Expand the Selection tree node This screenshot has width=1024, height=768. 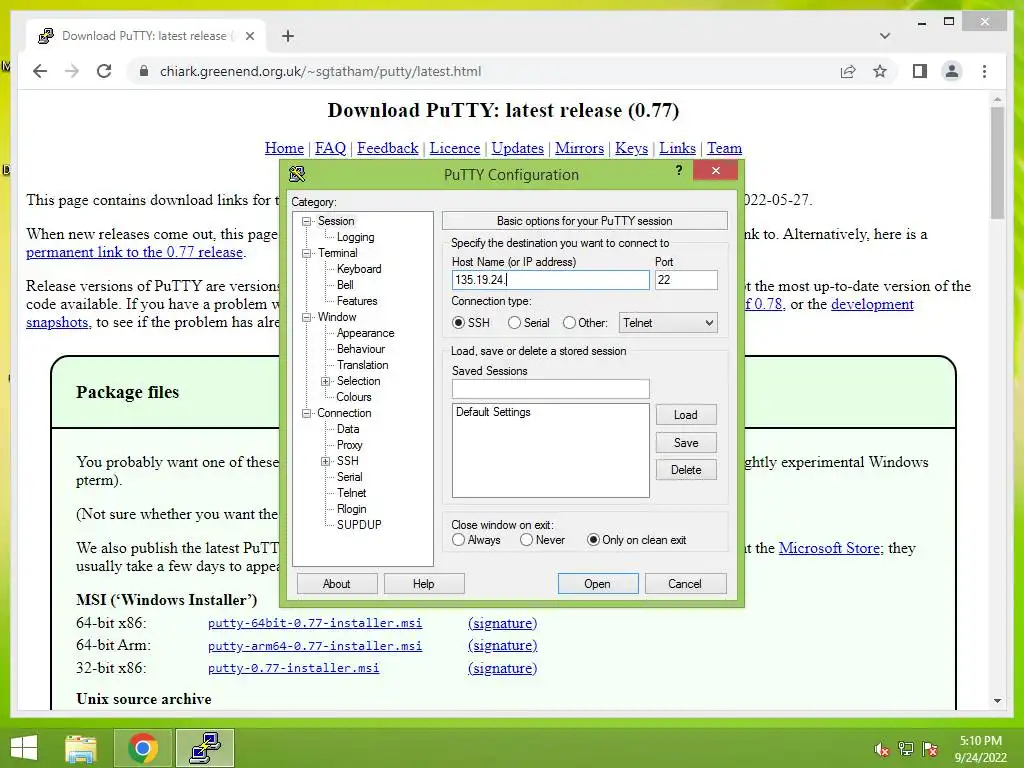325,381
